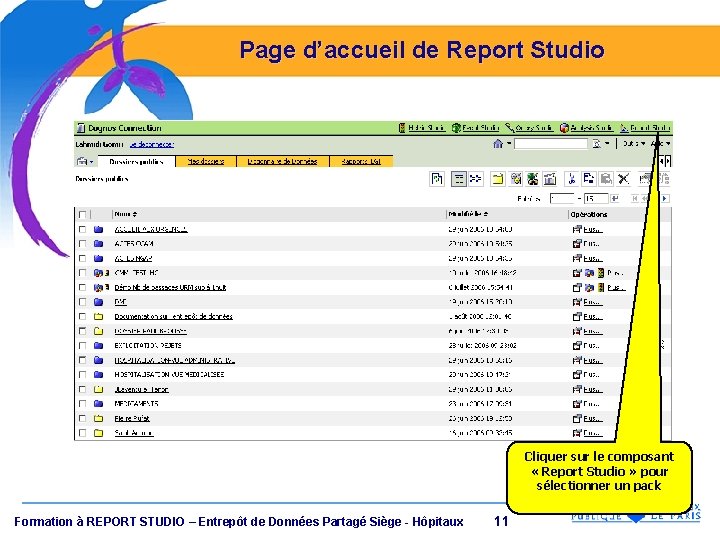Tick the select-all checkbox in the header
The image size is (720, 540).
[82, 214]
